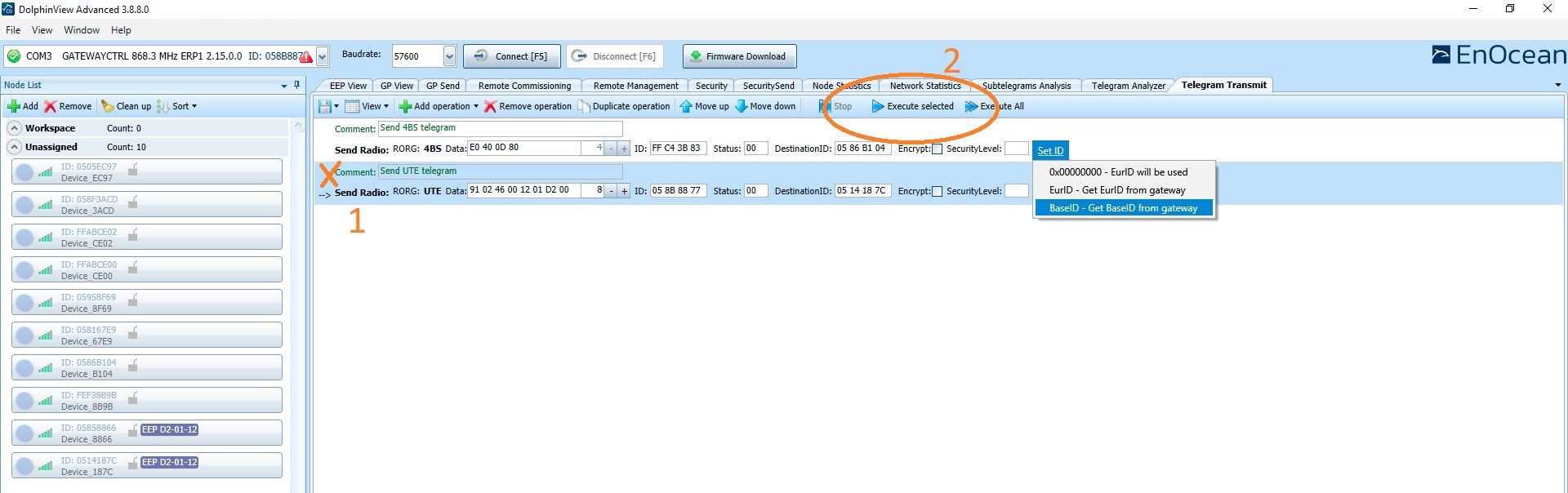Select node Device_8866

pos(147,433)
